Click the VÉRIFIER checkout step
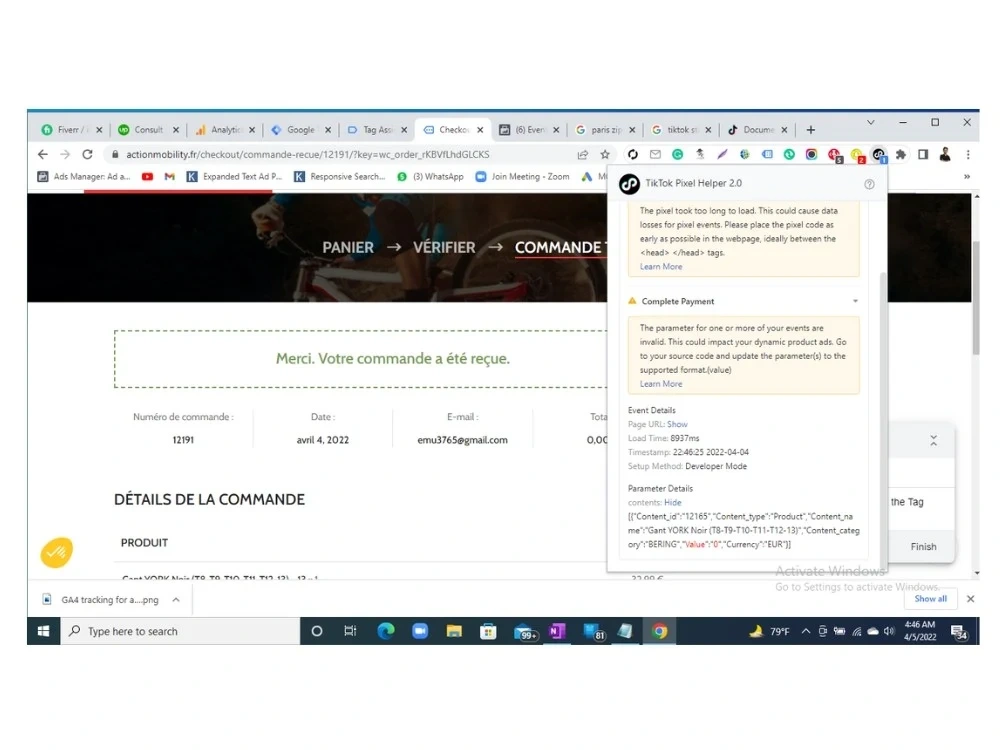The width and height of the screenshot is (1000, 750). tap(444, 247)
